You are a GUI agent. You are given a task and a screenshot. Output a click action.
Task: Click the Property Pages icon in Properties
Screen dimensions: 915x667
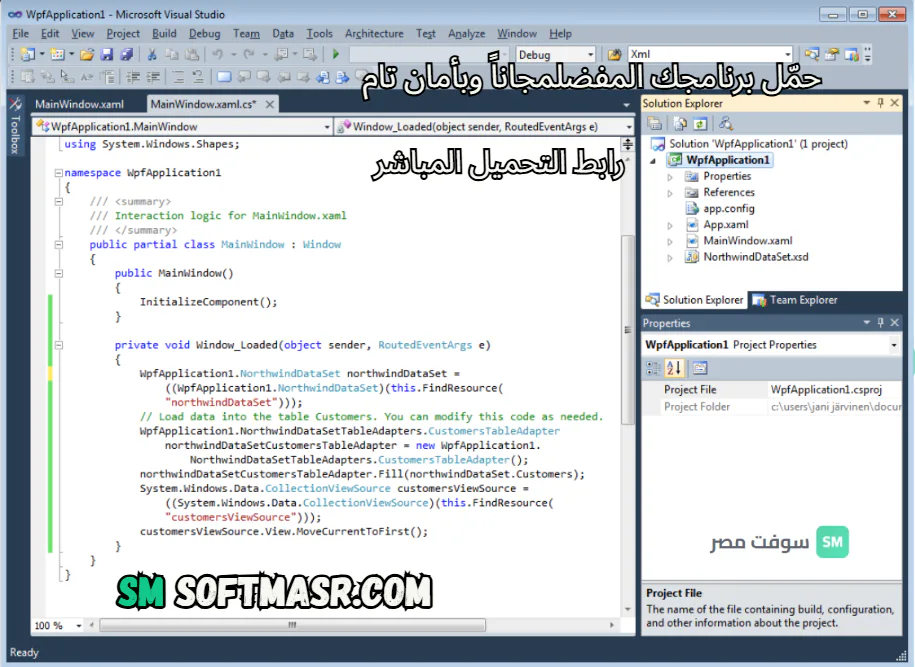(700, 368)
